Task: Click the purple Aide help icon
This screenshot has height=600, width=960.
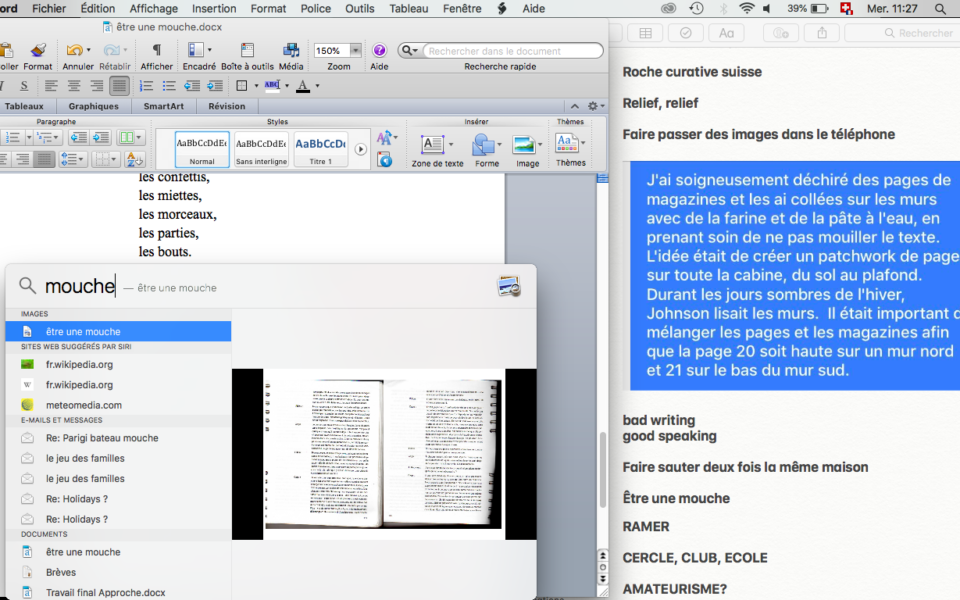Action: tap(379, 50)
